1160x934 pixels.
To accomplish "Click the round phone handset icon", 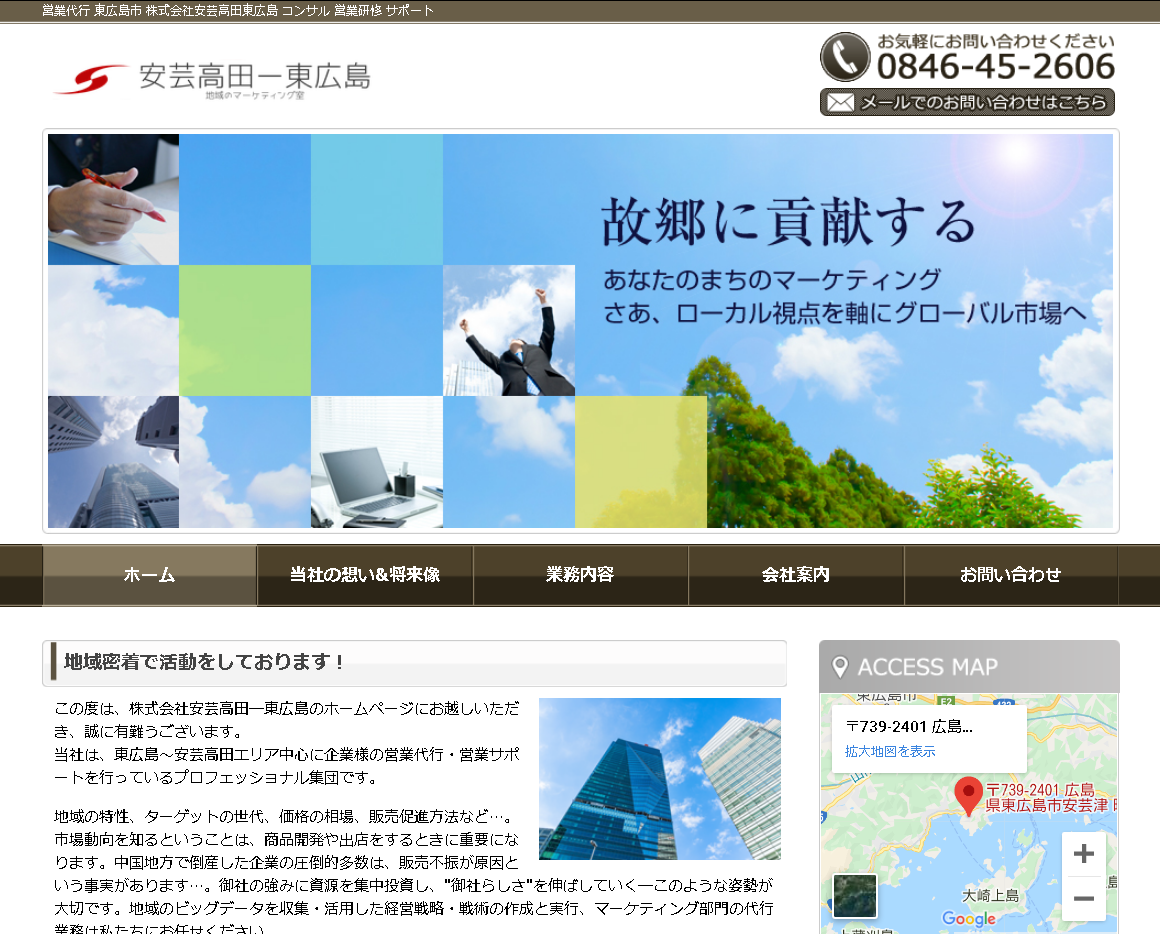I will coord(845,57).
